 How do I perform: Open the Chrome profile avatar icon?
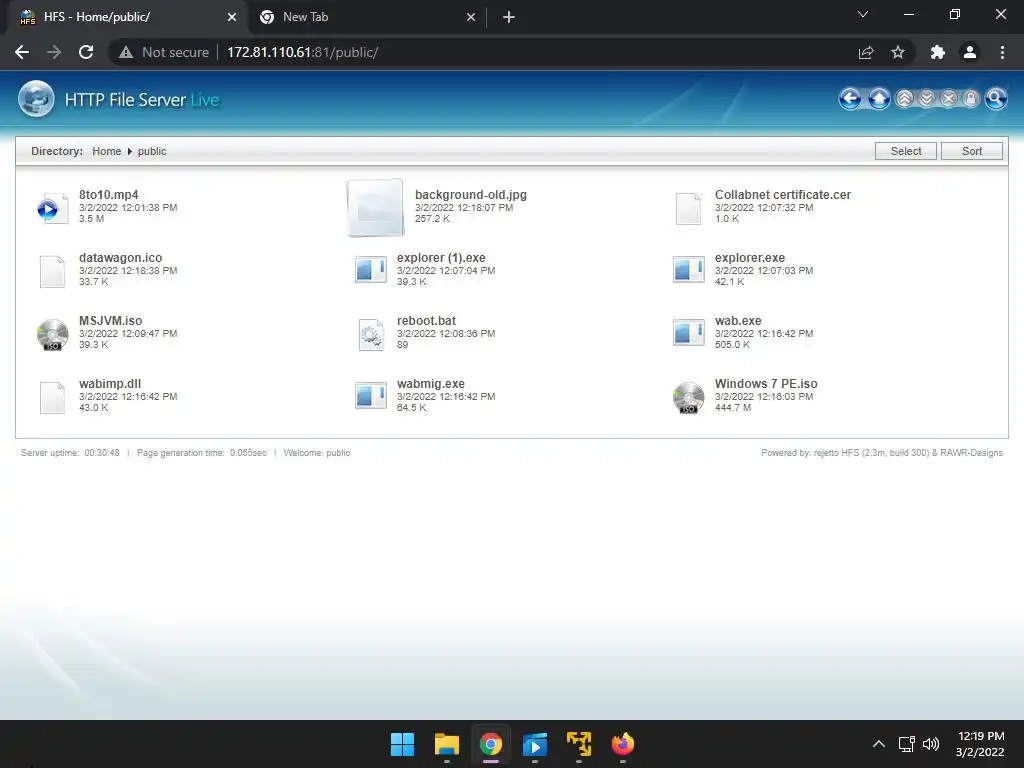970,52
